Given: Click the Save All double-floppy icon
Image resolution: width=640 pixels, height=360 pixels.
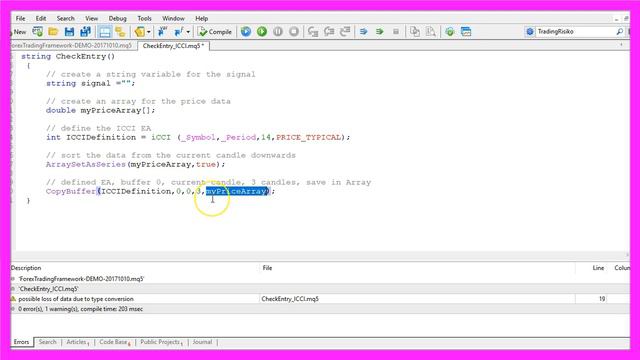Looking at the screenshot, I should 85,31.
